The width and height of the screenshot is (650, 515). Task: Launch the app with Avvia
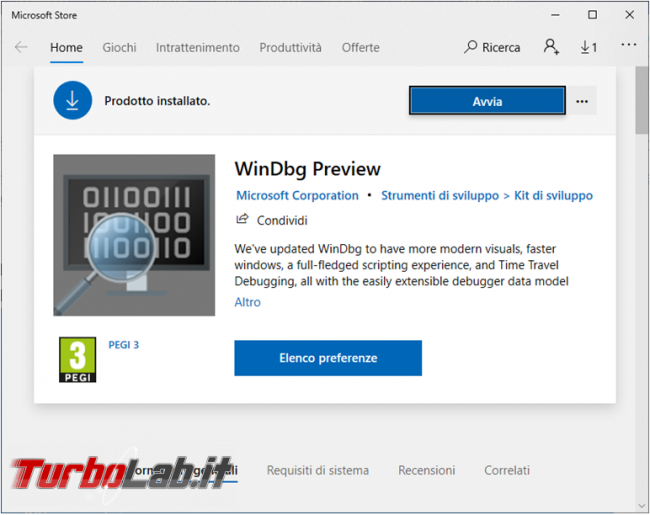point(487,101)
